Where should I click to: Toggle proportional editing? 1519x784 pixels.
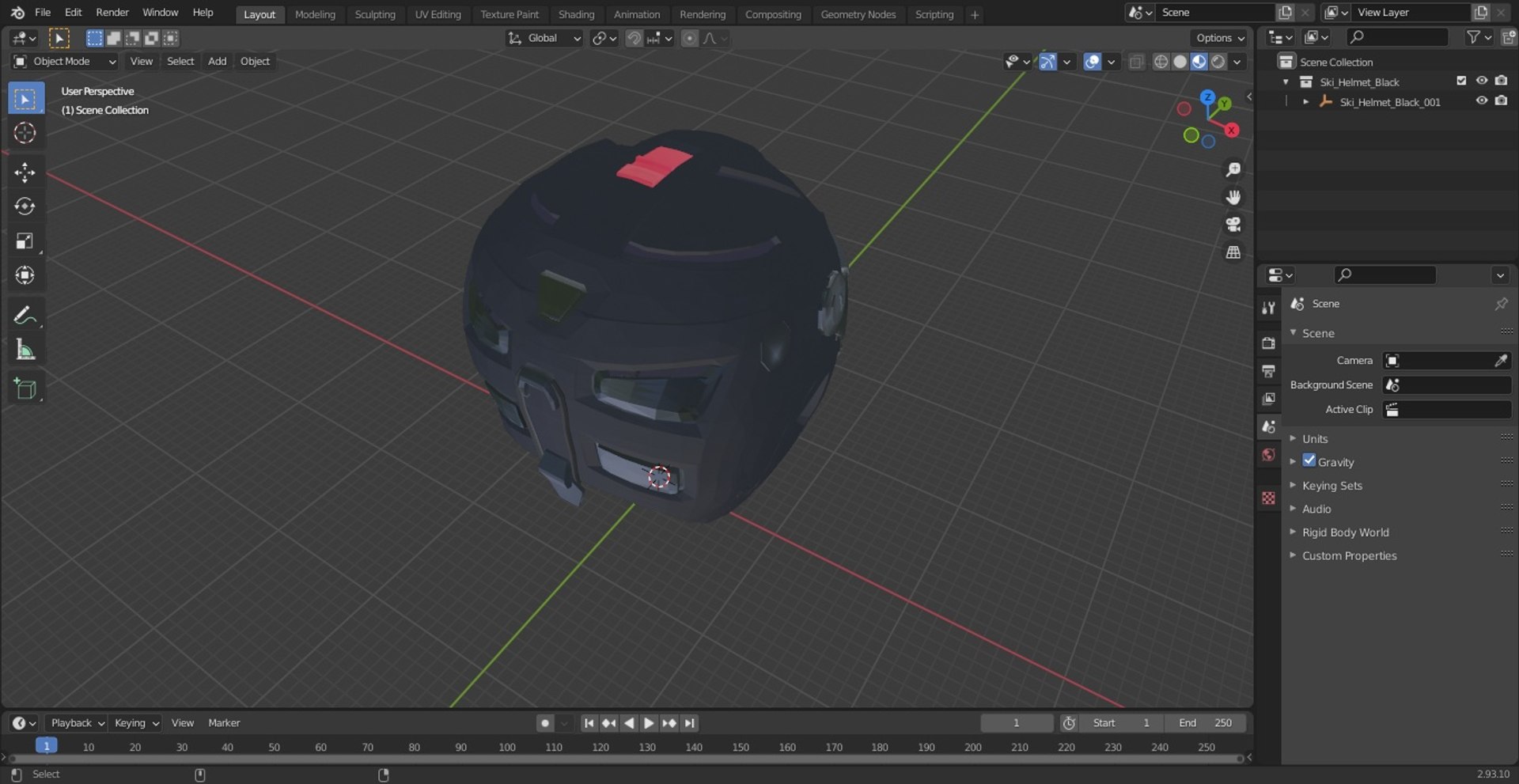pos(690,38)
